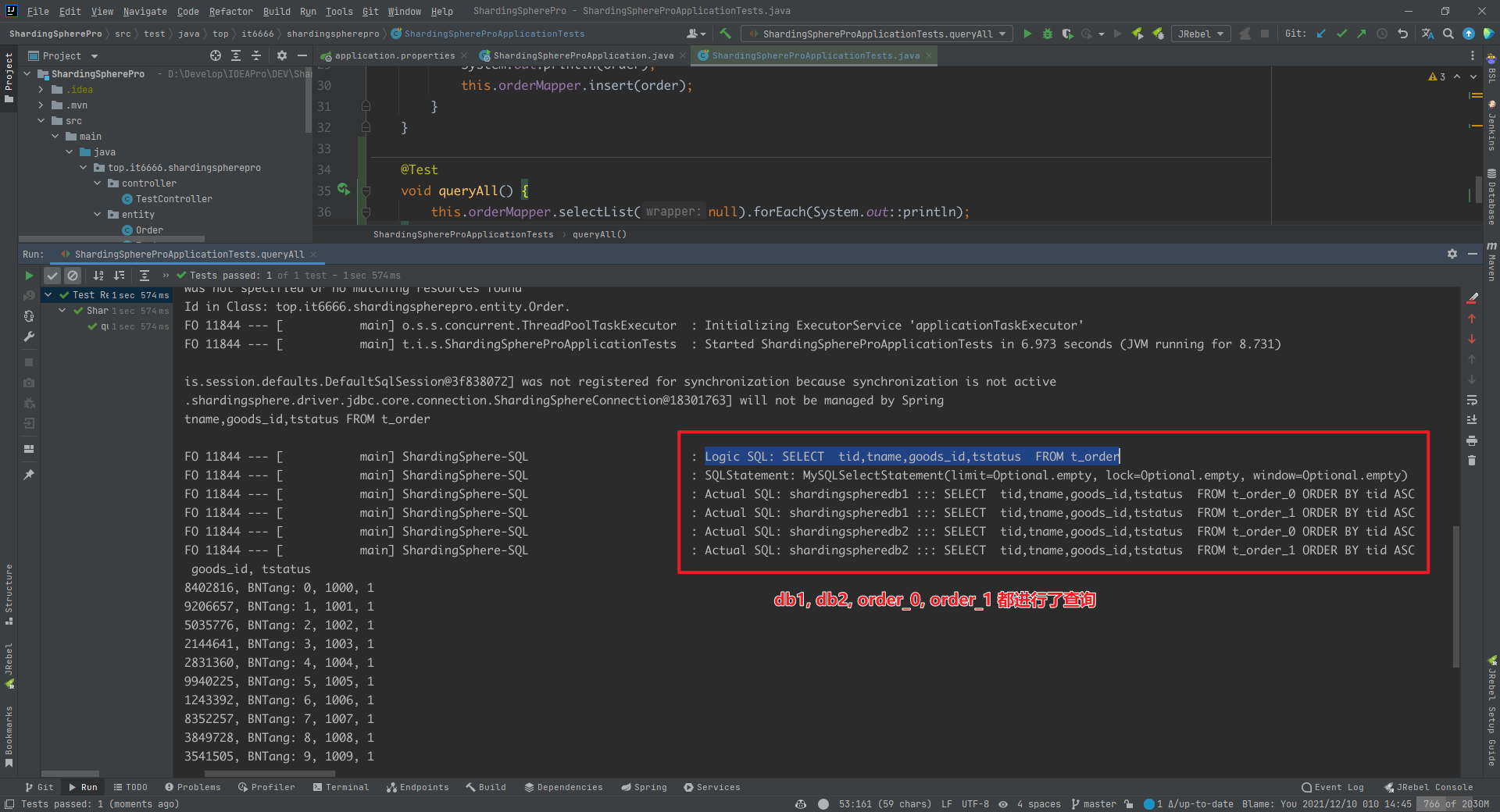The height and width of the screenshot is (812, 1500).
Task: Toggle Database tool window on right stripe
Action: [x=1491, y=197]
